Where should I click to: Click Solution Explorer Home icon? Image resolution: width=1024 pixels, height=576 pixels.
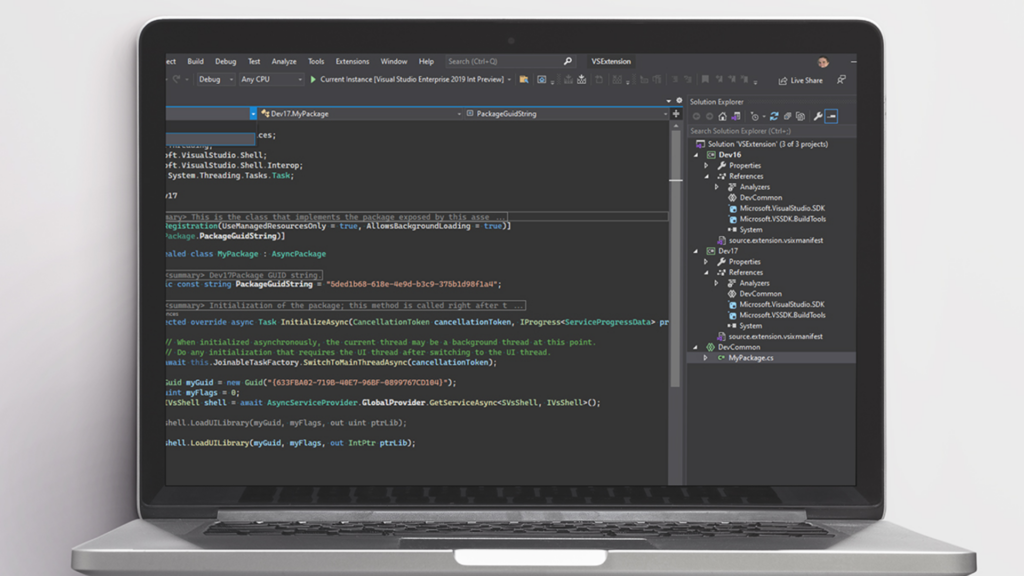722,116
